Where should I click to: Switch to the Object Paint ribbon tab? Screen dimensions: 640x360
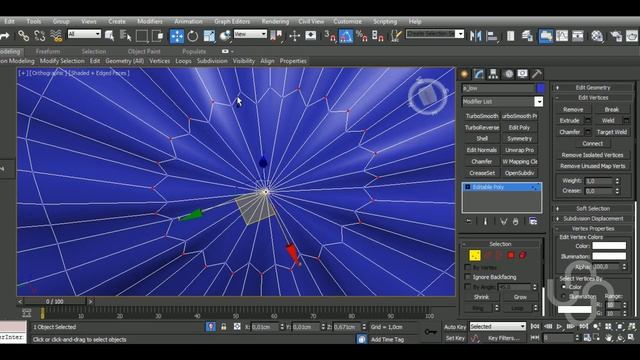tap(144, 51)
